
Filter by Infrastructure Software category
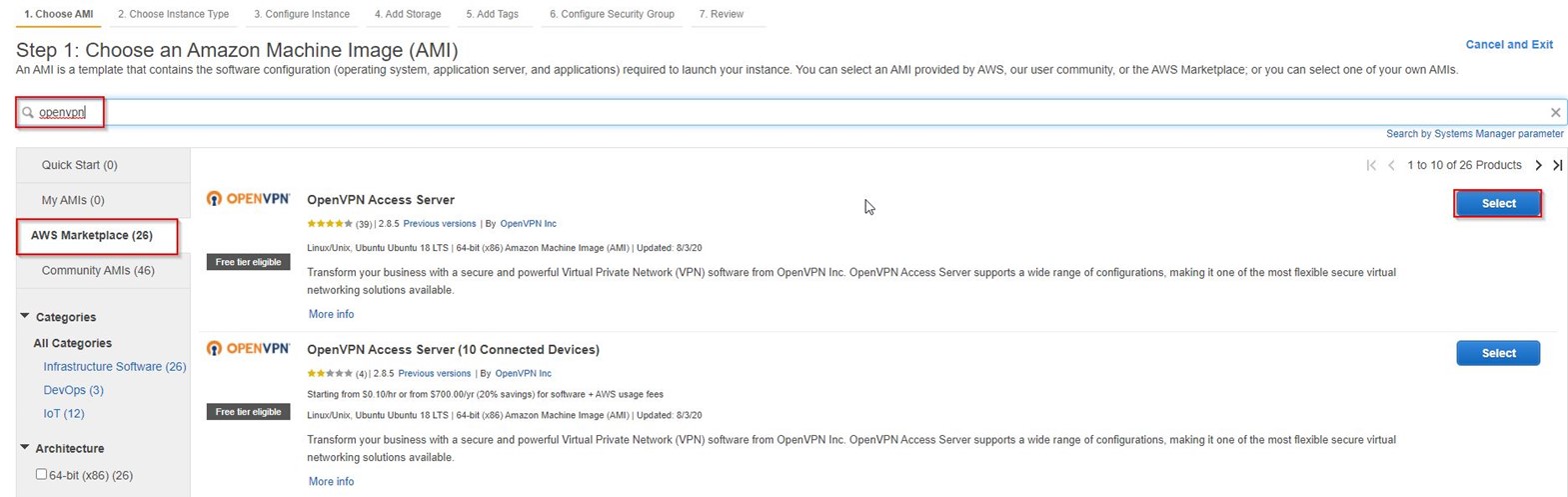pyautogui.click(x=115, y=367)
